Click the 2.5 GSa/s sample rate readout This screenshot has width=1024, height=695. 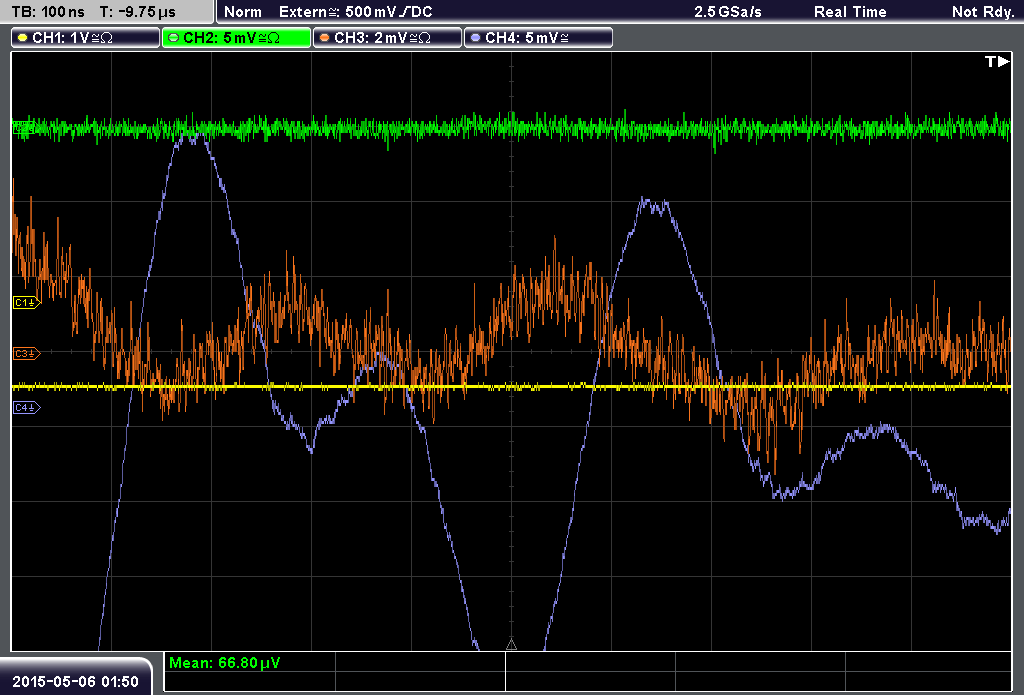[728, 12]
